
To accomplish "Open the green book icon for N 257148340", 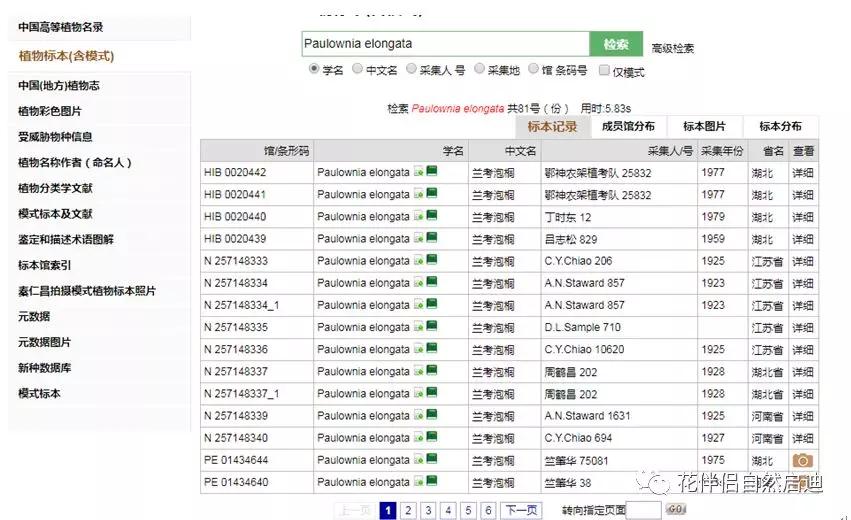I will 431,436.
